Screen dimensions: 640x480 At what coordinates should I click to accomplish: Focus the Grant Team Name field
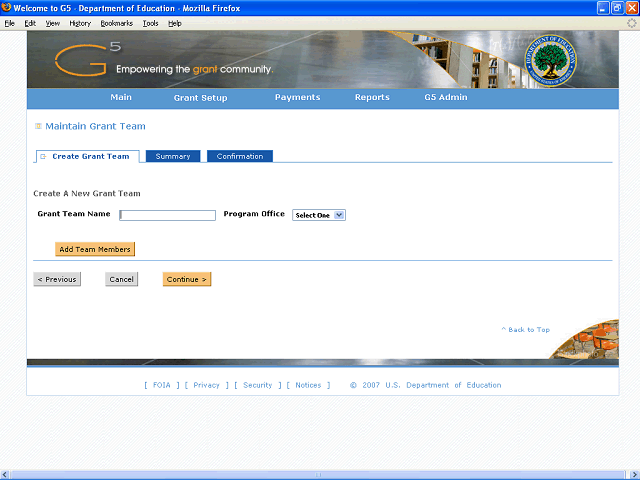(167, 215)
